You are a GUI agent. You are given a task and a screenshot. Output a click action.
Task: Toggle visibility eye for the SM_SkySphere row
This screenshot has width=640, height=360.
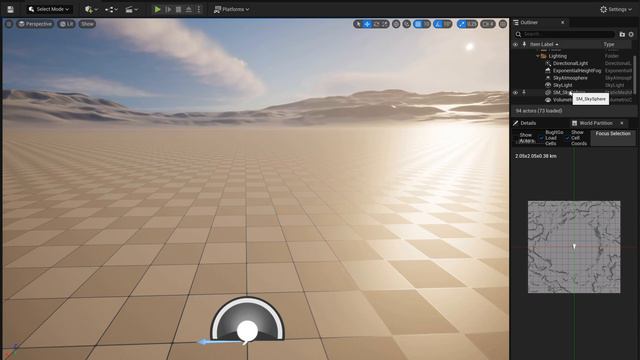click(516, 93)
